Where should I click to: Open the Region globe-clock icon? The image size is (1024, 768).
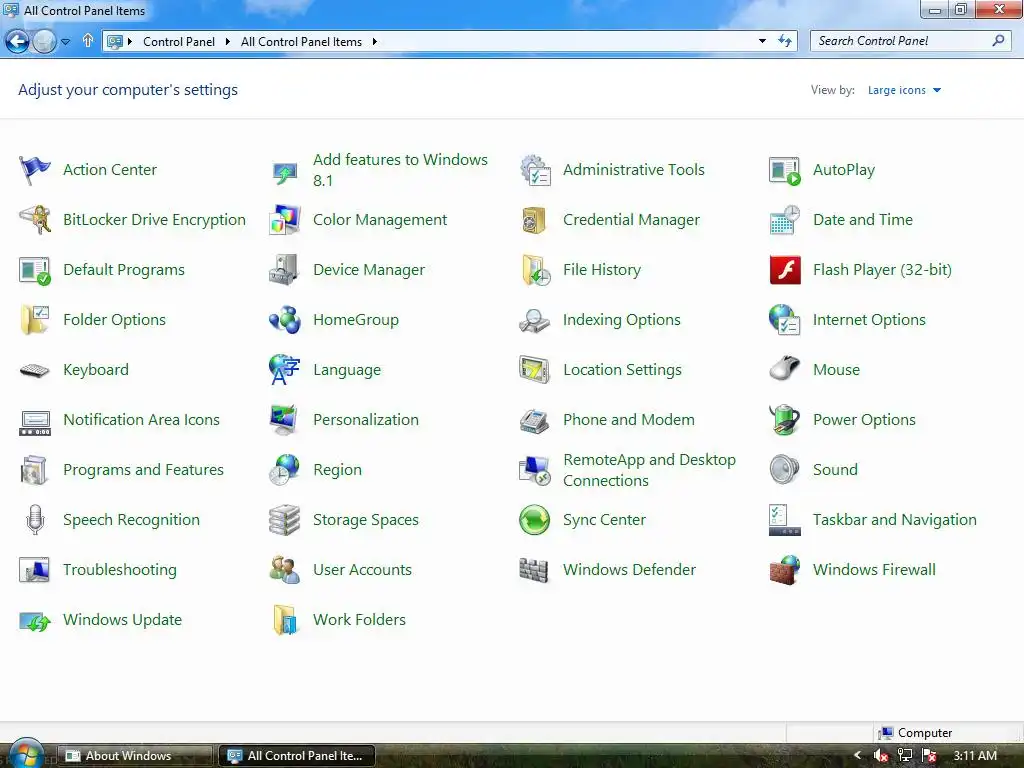click(285, 470)
